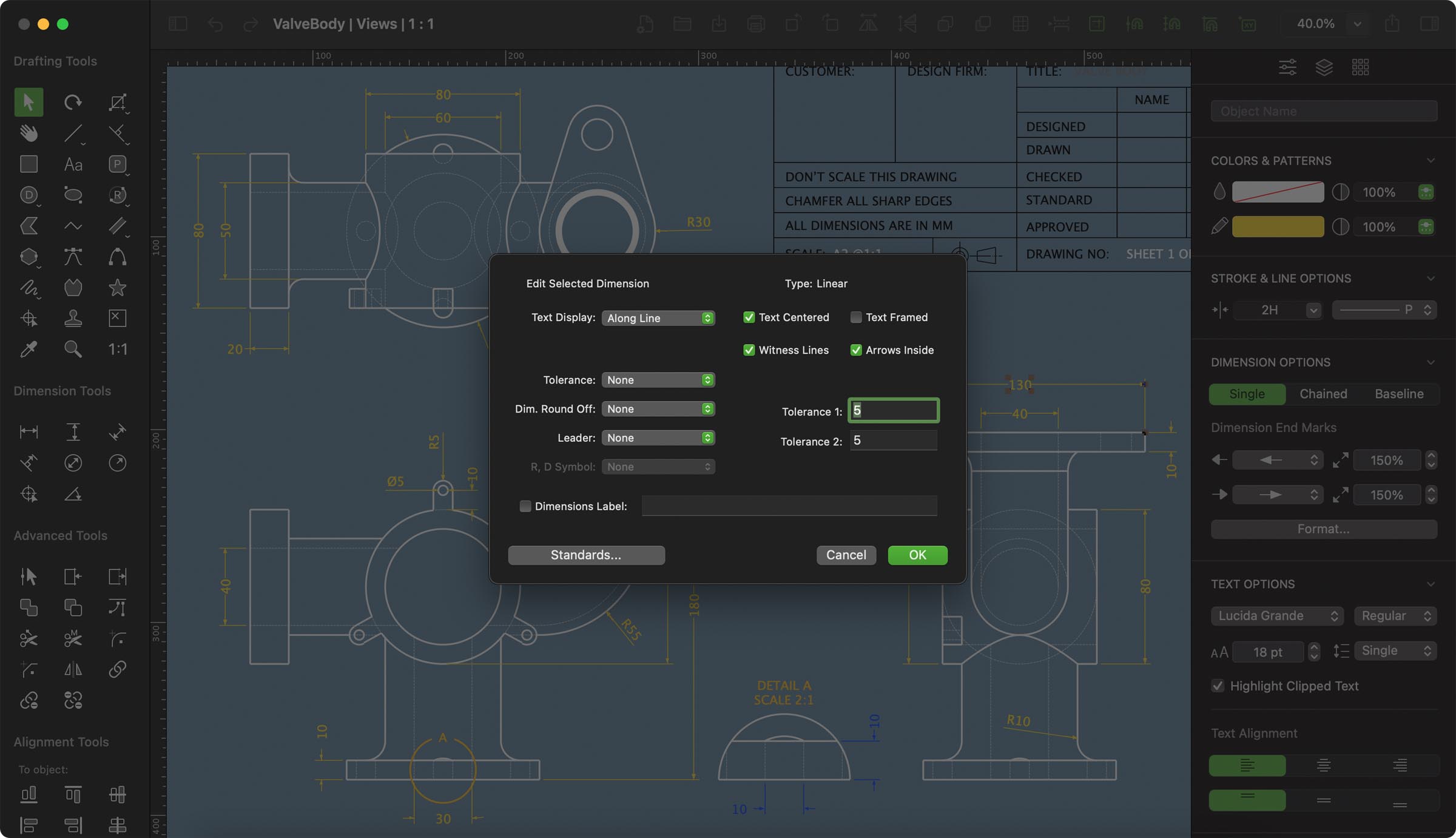Click the Standards button in the dialog
The image size is (1456, 838).
coord(585,555)
